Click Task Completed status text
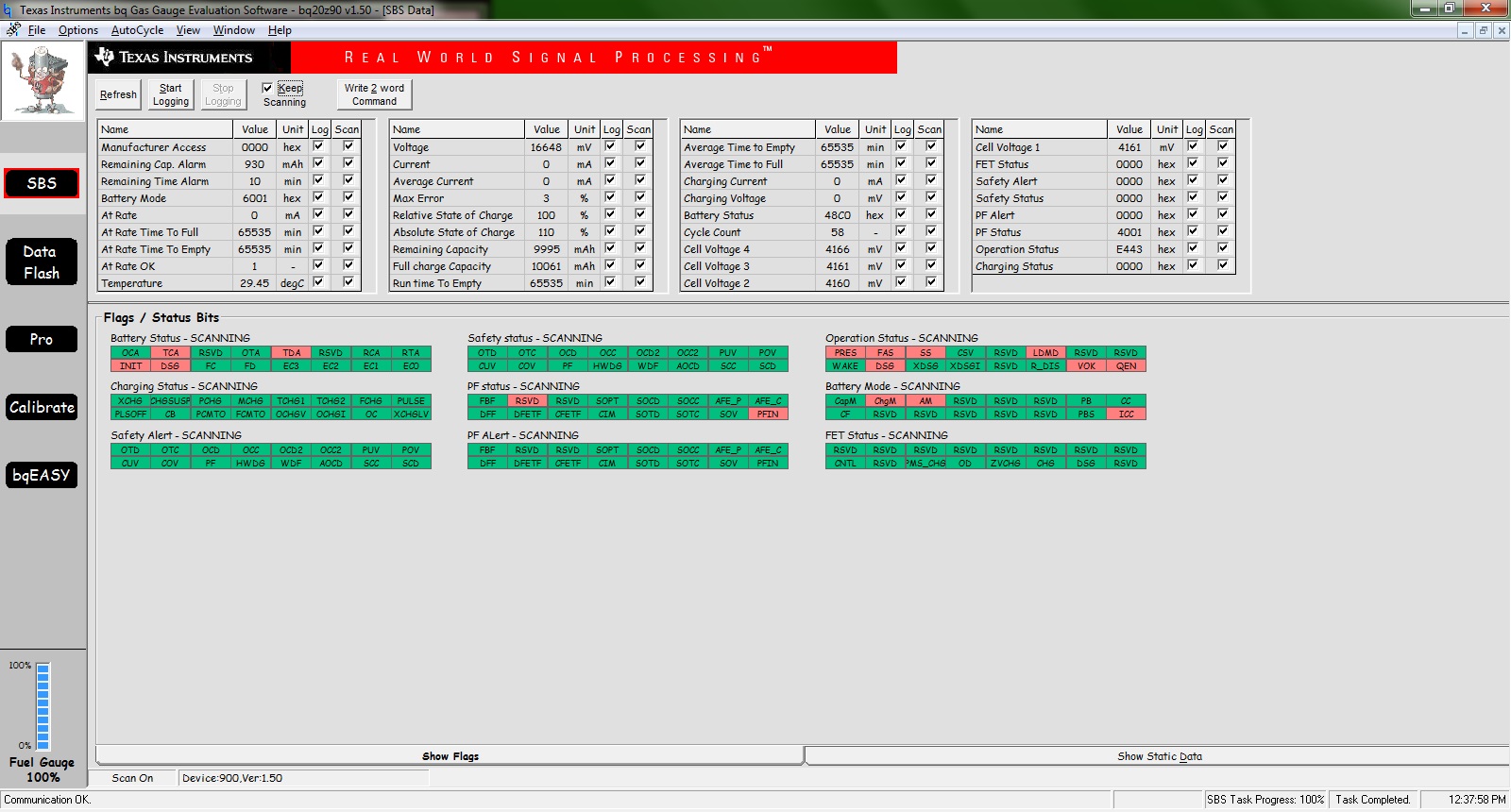 (1373, 800)
